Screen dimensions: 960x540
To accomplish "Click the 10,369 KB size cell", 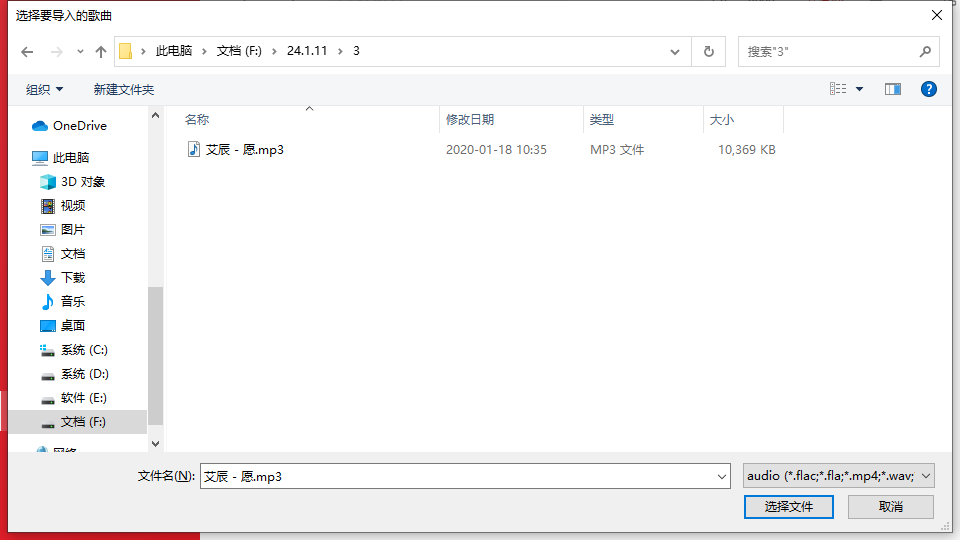I will [746, 149].
